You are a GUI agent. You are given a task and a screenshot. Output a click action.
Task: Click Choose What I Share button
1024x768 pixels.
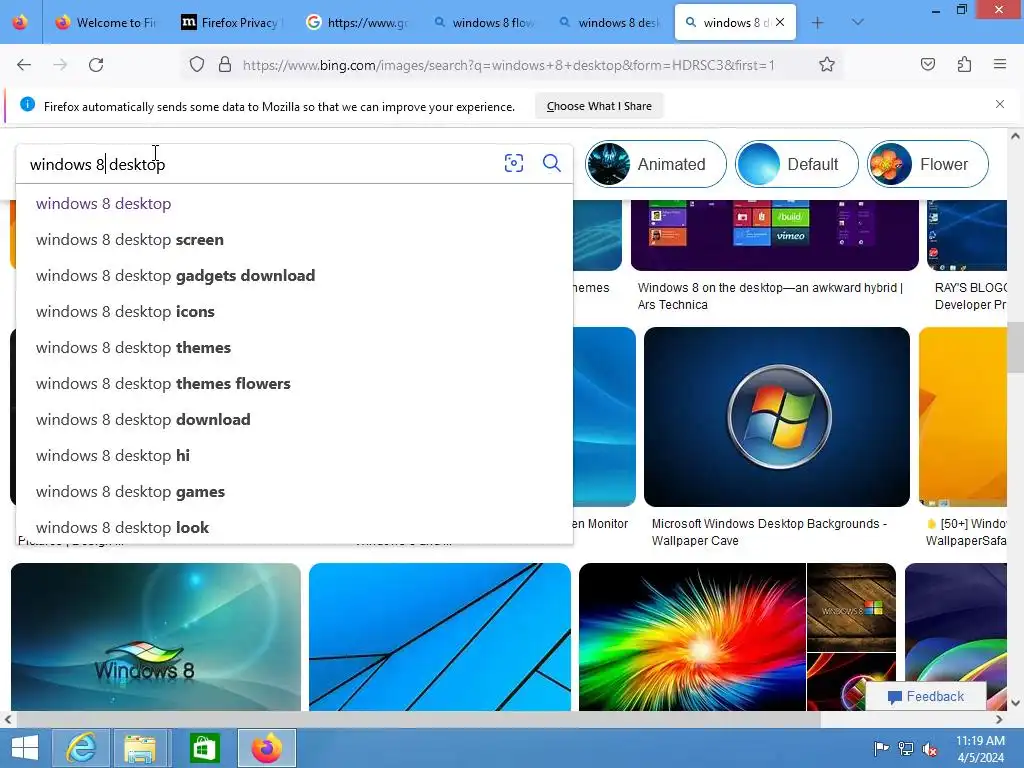pyautogui.click(x=599, y=106)
